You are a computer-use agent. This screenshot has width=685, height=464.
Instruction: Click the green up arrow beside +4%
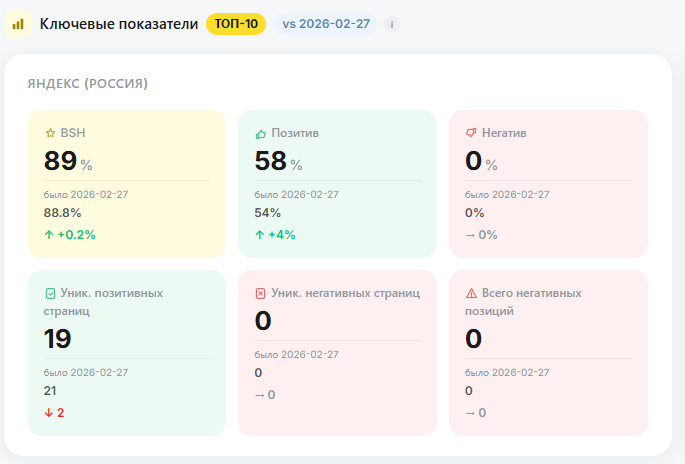(259, 235)
